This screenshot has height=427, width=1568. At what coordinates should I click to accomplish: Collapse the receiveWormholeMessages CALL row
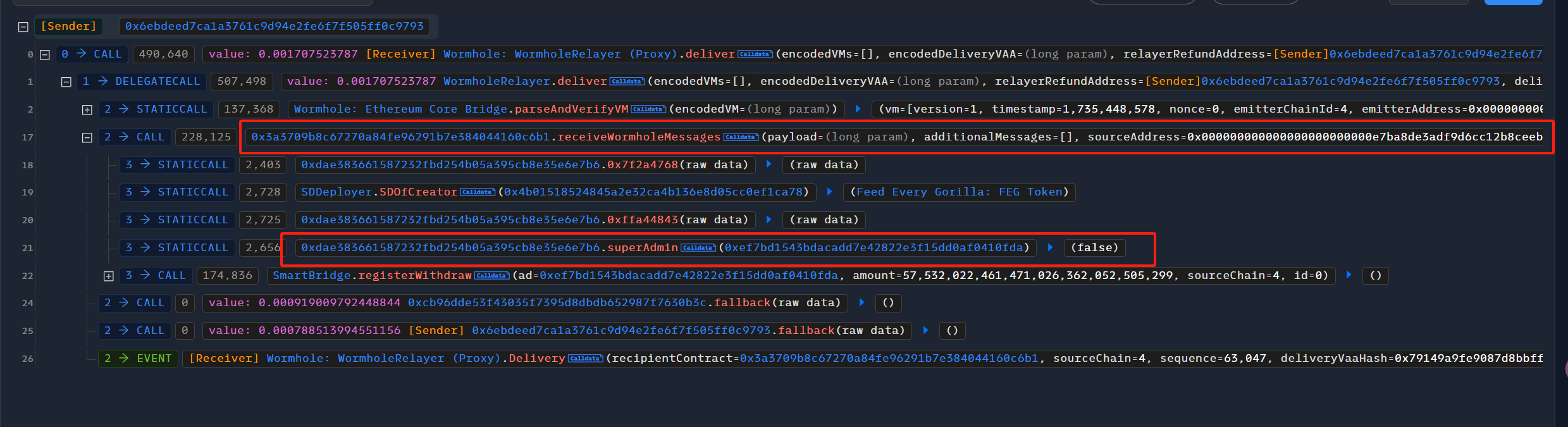click(x=87, y=137)
